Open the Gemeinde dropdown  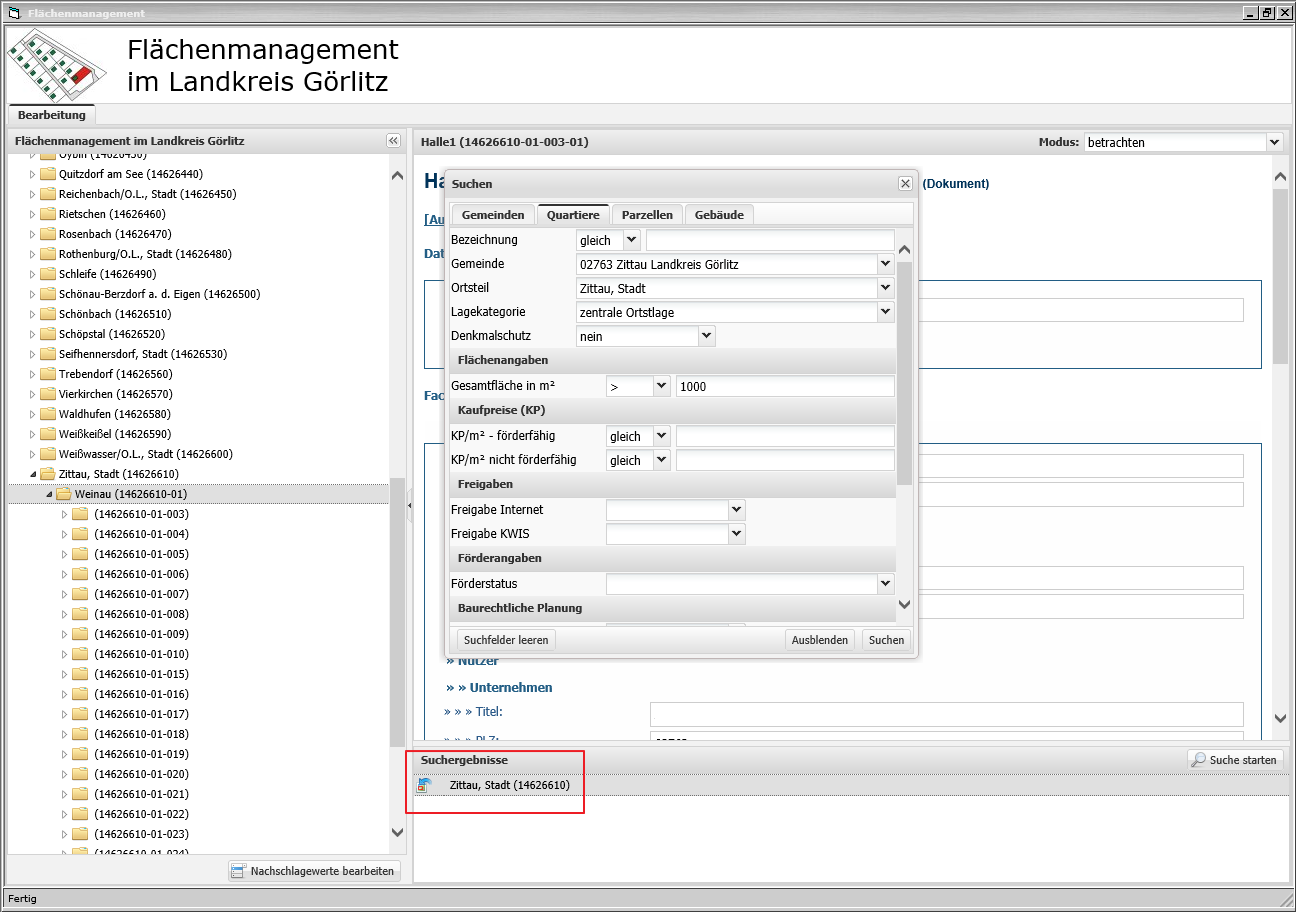pos(885,264)
